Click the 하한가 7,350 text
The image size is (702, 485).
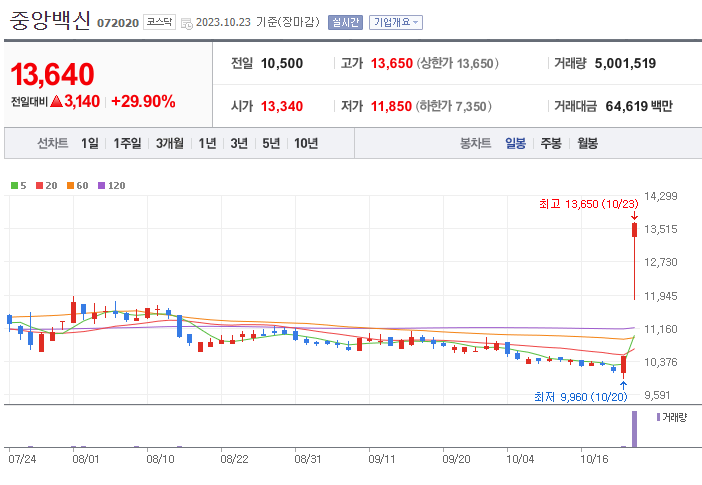(x=453, y=107)
